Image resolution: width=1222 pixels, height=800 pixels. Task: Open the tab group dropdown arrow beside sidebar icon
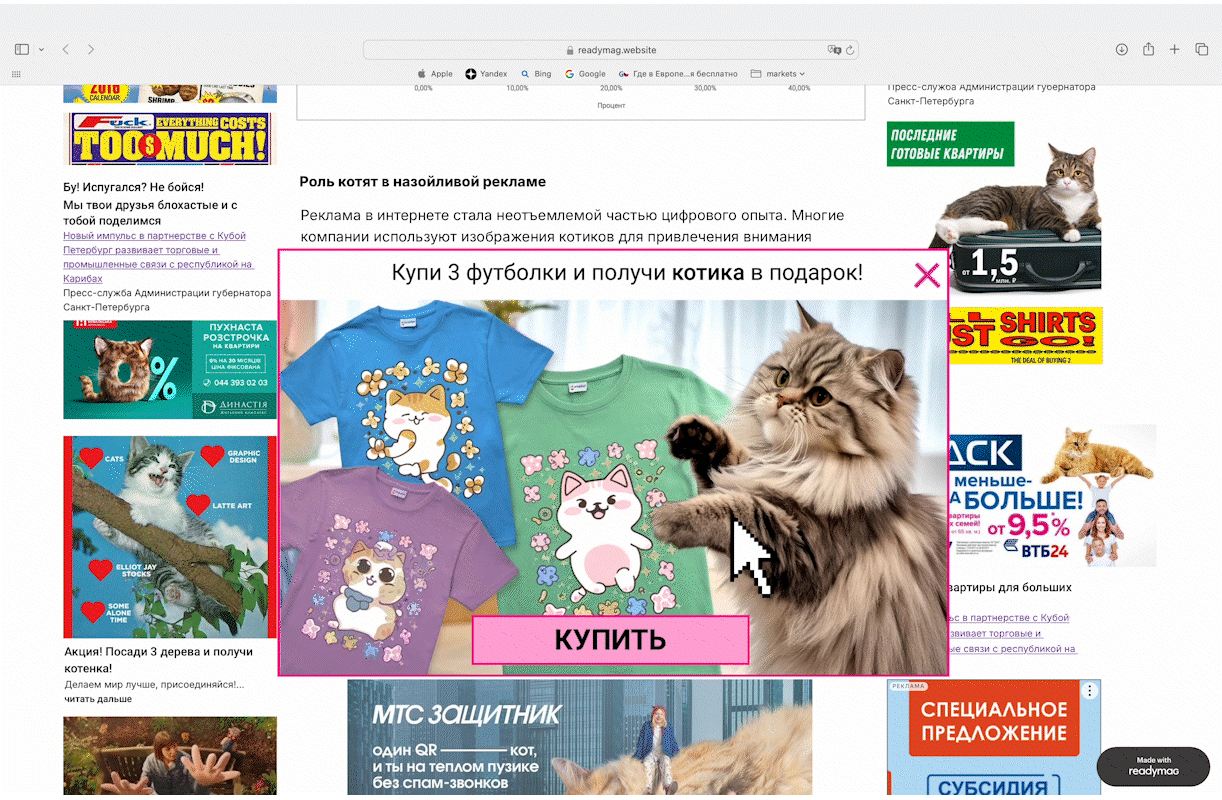coord(41,49)
